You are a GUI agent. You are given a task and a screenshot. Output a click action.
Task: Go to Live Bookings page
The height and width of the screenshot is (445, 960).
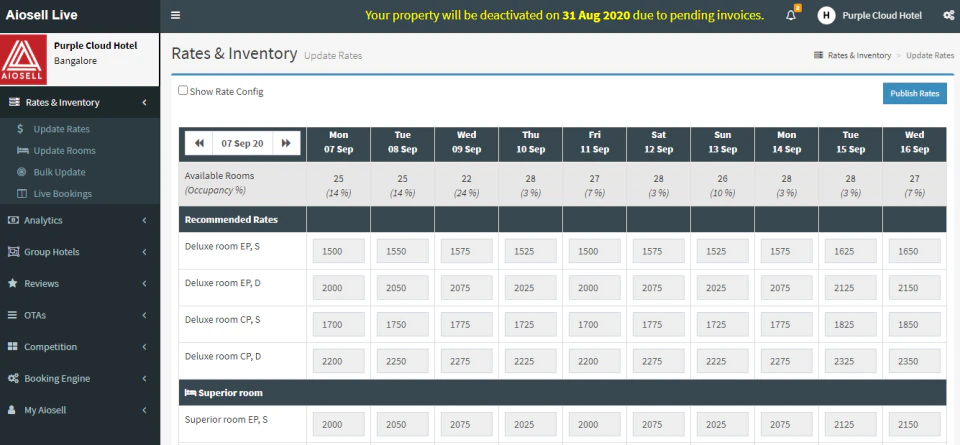click(x=62, y=193)
